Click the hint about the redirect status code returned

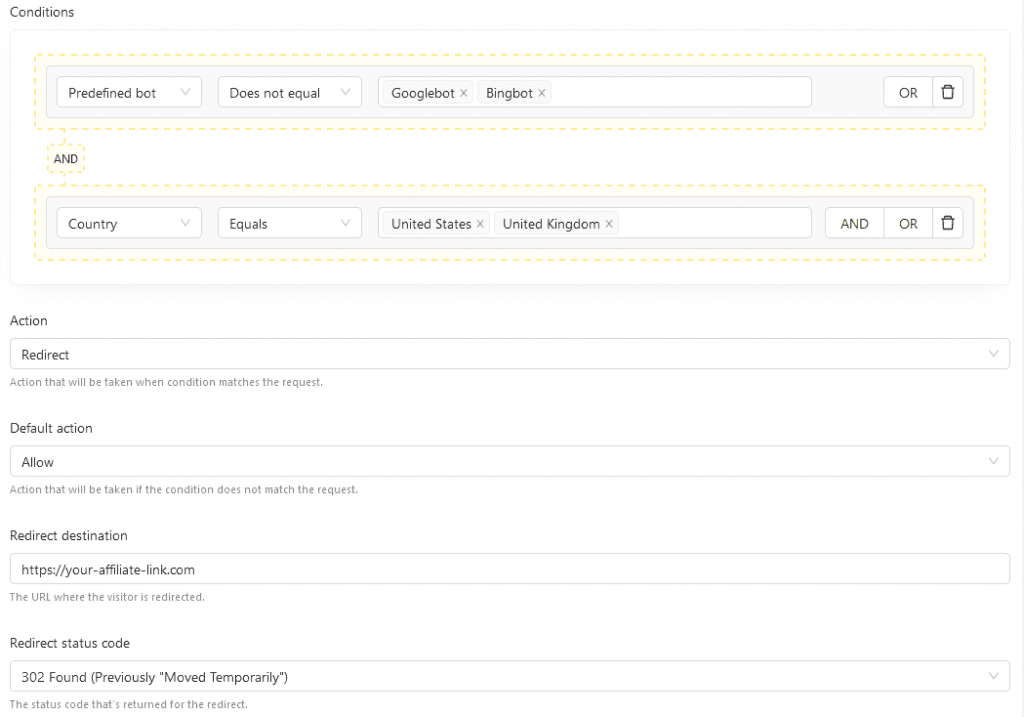point(129,704)
